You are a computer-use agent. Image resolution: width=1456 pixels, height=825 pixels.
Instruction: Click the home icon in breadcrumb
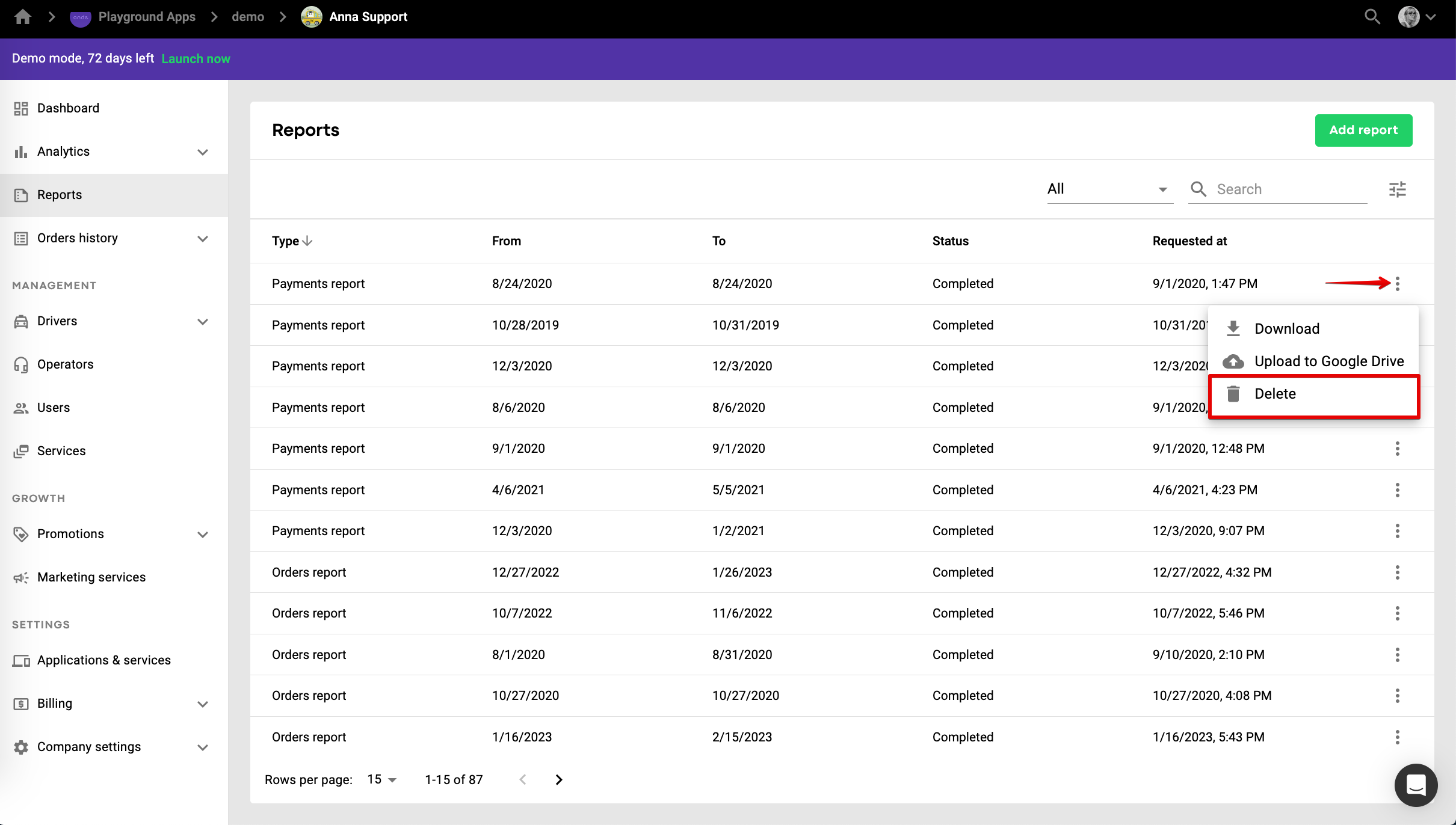click(23, 17)
